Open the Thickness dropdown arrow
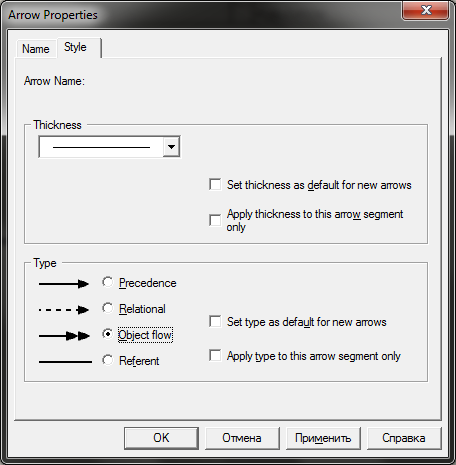456x465 pixels. (x=171, y=147)
